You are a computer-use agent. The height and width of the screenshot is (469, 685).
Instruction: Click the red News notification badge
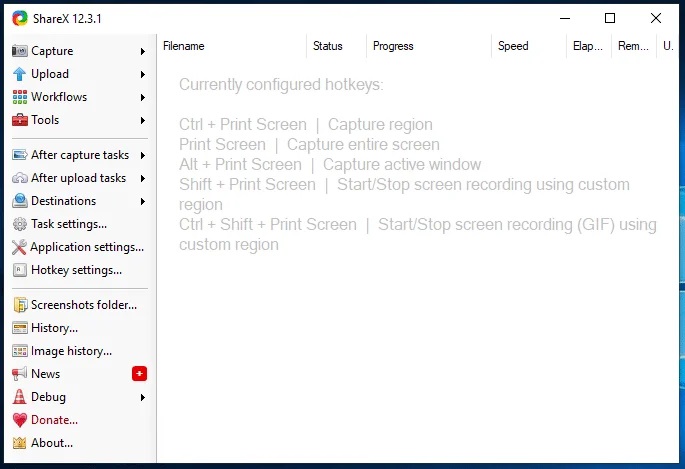coord(139,374)
